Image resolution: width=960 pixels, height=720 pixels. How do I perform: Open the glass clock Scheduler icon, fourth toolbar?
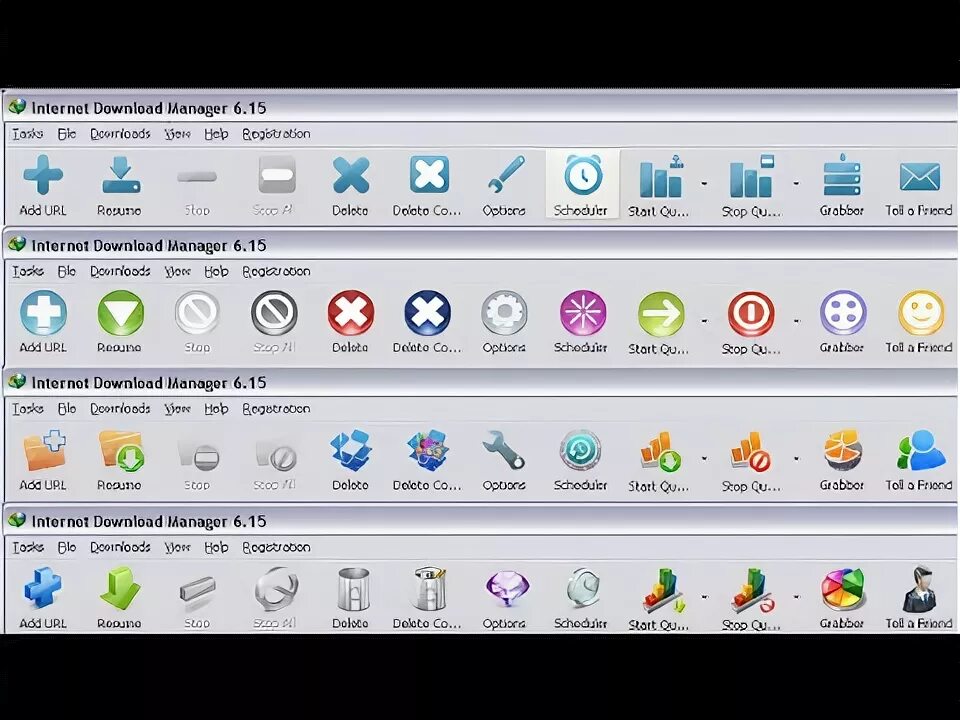(x=583, y=588)
